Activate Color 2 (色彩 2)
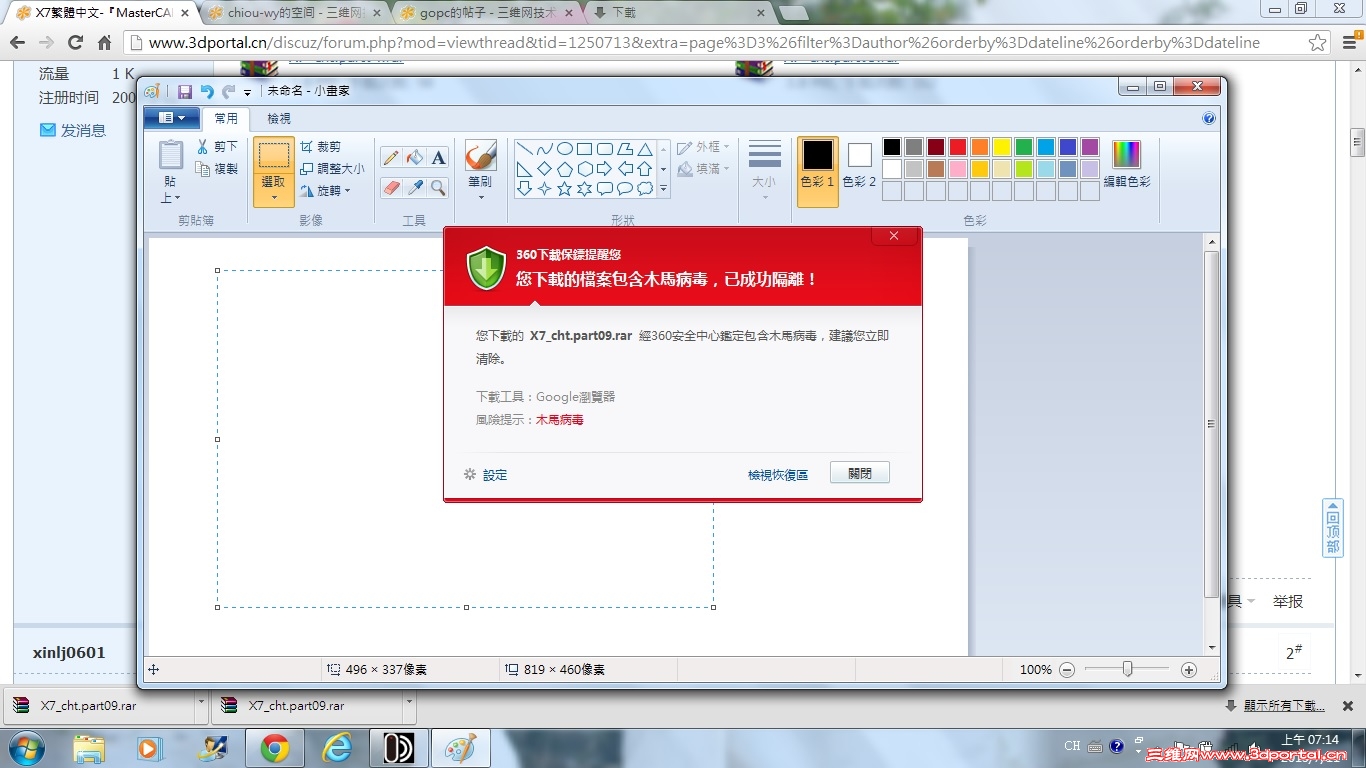The height and width of the screenshot is (768, 1366). (x=859, y=165)
